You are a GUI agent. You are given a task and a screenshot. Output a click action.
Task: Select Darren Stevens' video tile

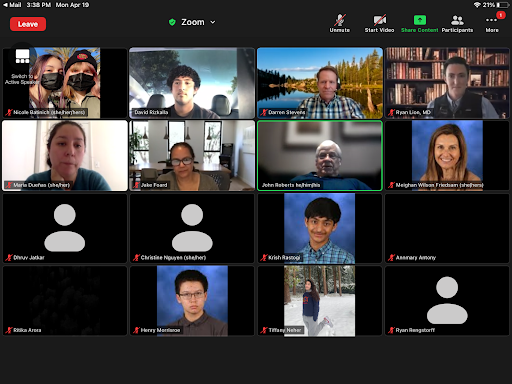[x=320, y=83]
